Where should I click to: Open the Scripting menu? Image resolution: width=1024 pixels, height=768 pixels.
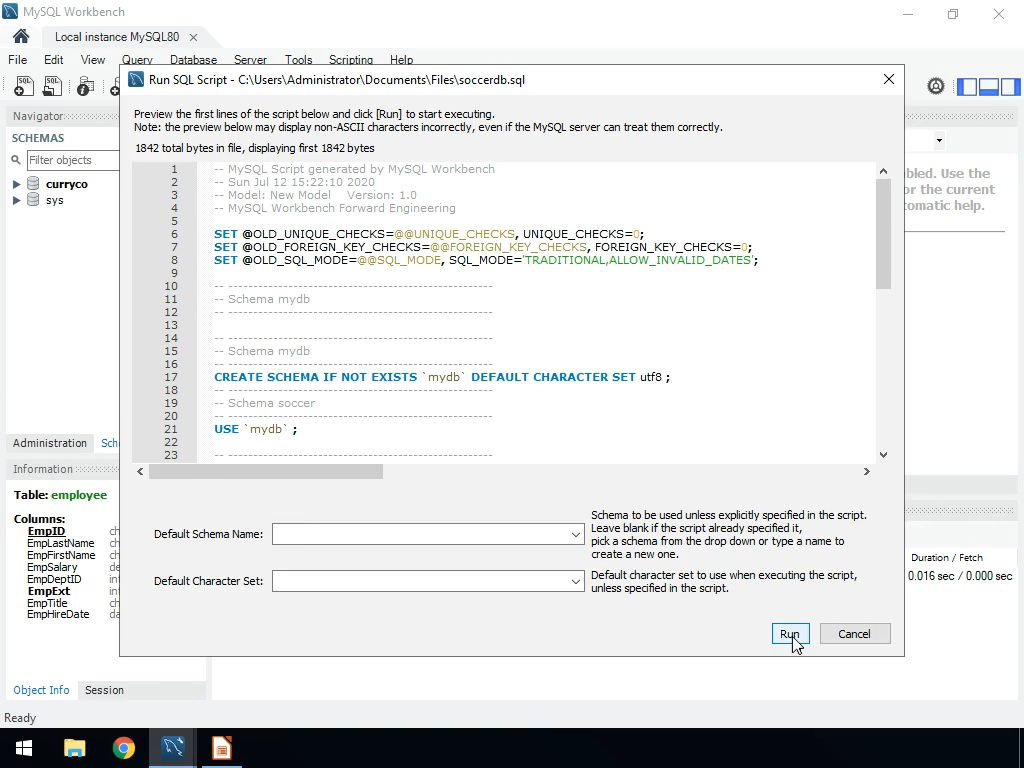(351, 59)
